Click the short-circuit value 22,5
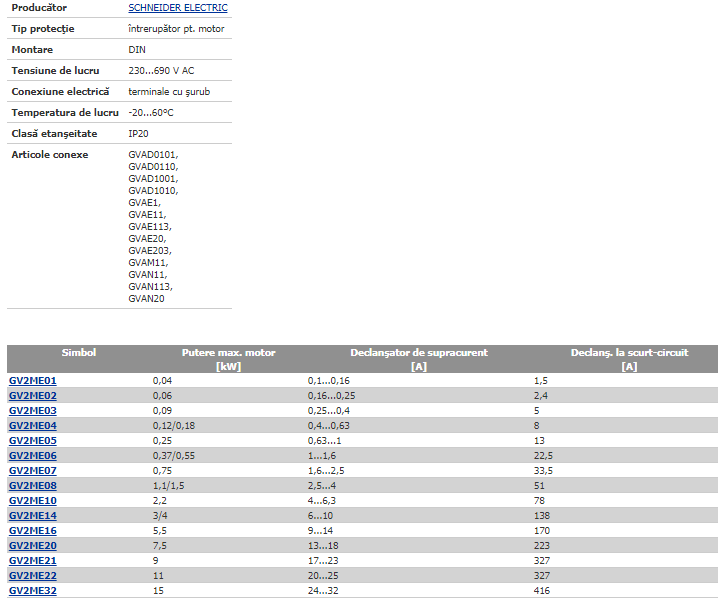This screenshot has width=718, height=598. pyautogui.click(x=543, y=456)
